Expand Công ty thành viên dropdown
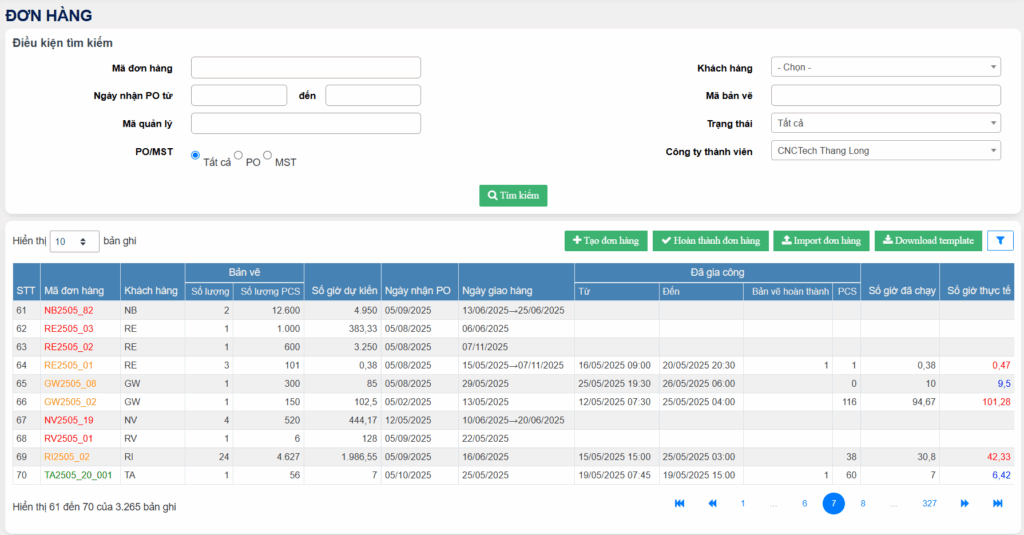The image size is (1024, 535). pyautogui.click(x=885, y=150)
